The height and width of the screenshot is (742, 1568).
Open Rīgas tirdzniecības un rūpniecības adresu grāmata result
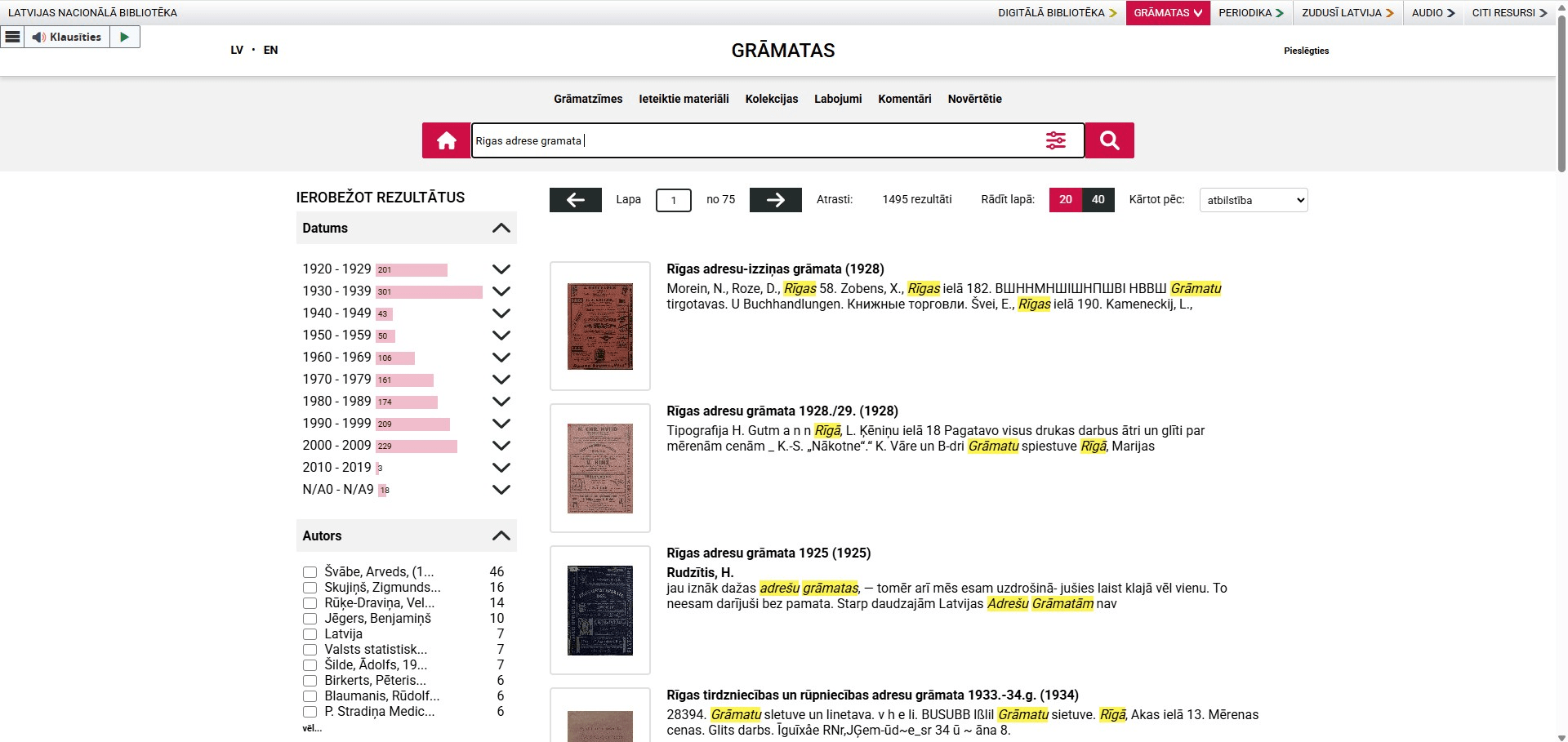[x=872, y=695]
